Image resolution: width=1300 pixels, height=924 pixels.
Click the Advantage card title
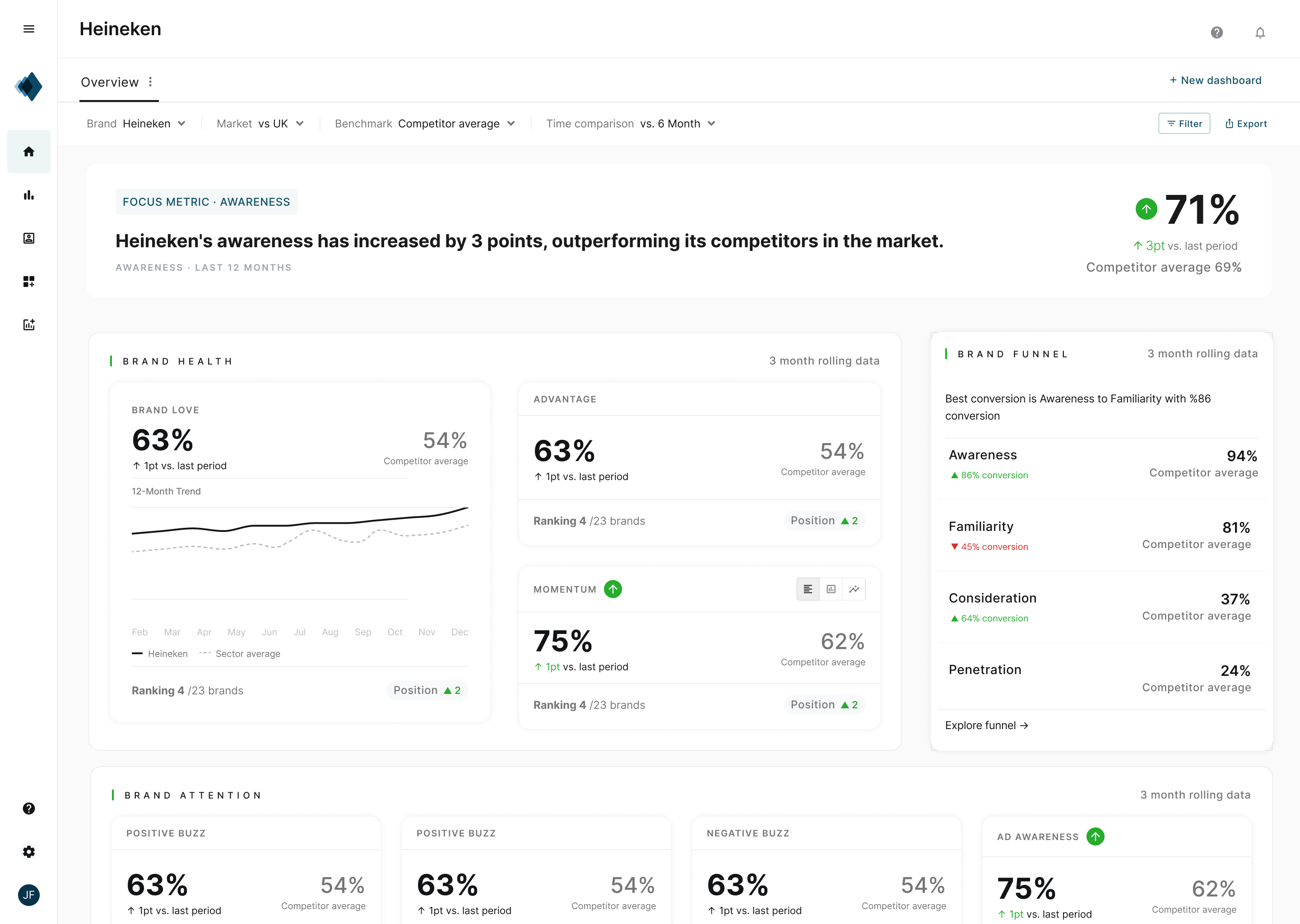click(x=565, y=399)
